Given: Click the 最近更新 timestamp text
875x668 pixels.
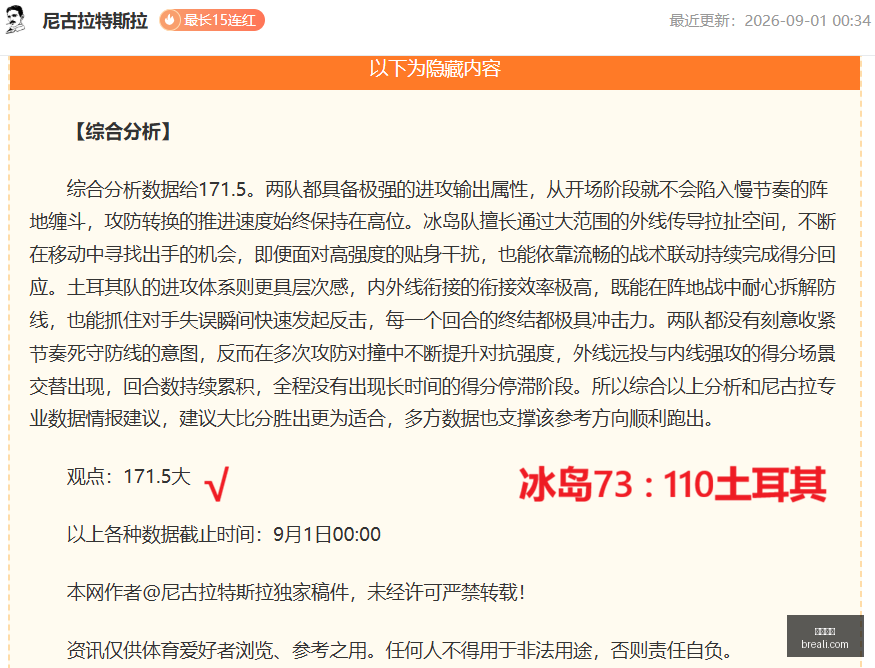Looking at the screenshot, I should pyautogui.click(x=770, y=21).
